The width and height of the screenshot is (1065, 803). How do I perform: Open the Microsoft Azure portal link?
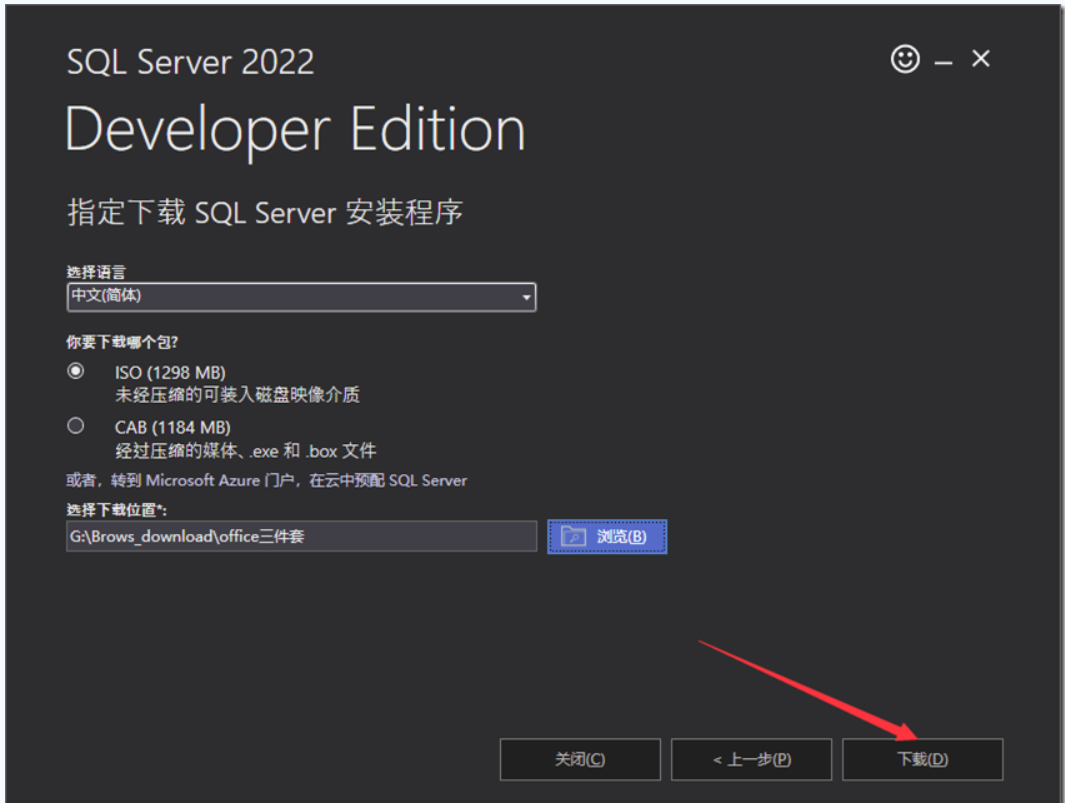(266, 480)
